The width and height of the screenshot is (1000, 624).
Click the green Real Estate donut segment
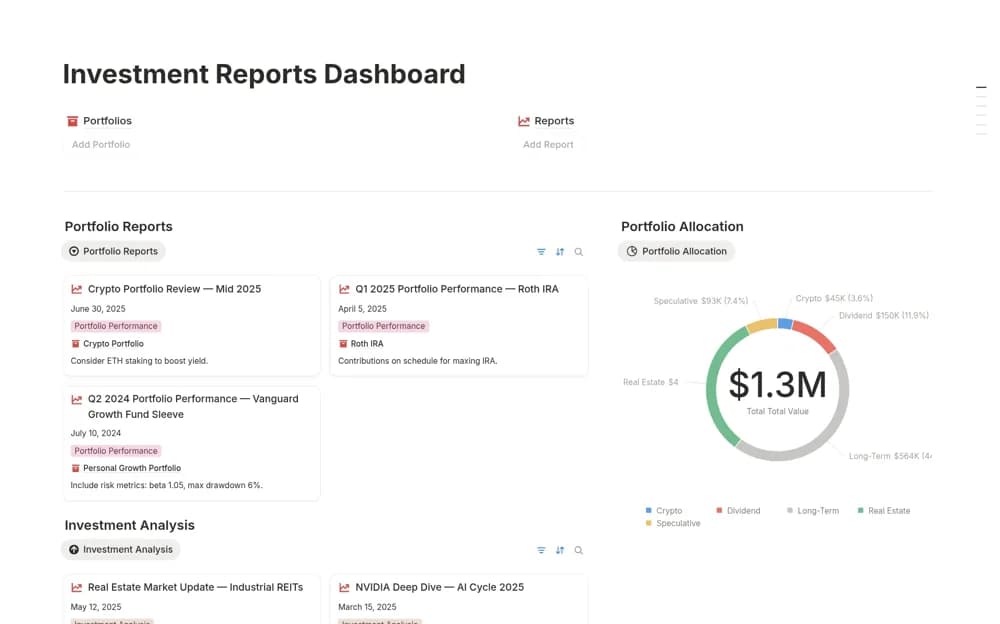(x=714, y=383)
